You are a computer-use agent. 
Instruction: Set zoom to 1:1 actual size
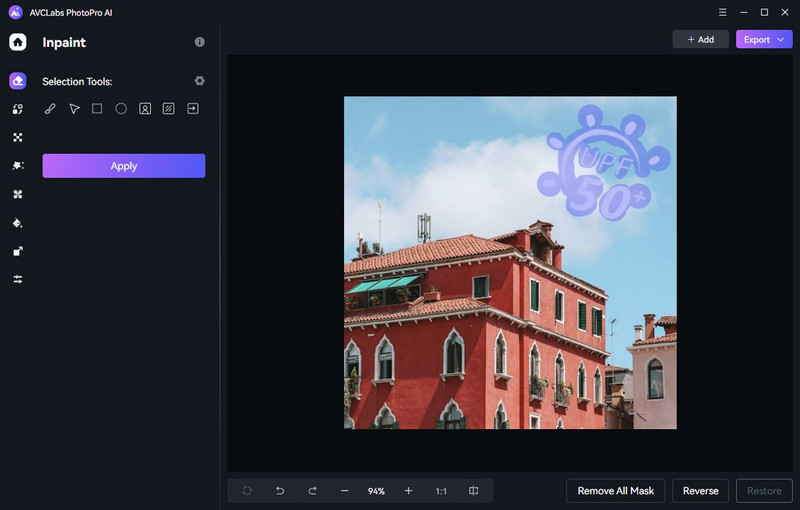(441, 491)
